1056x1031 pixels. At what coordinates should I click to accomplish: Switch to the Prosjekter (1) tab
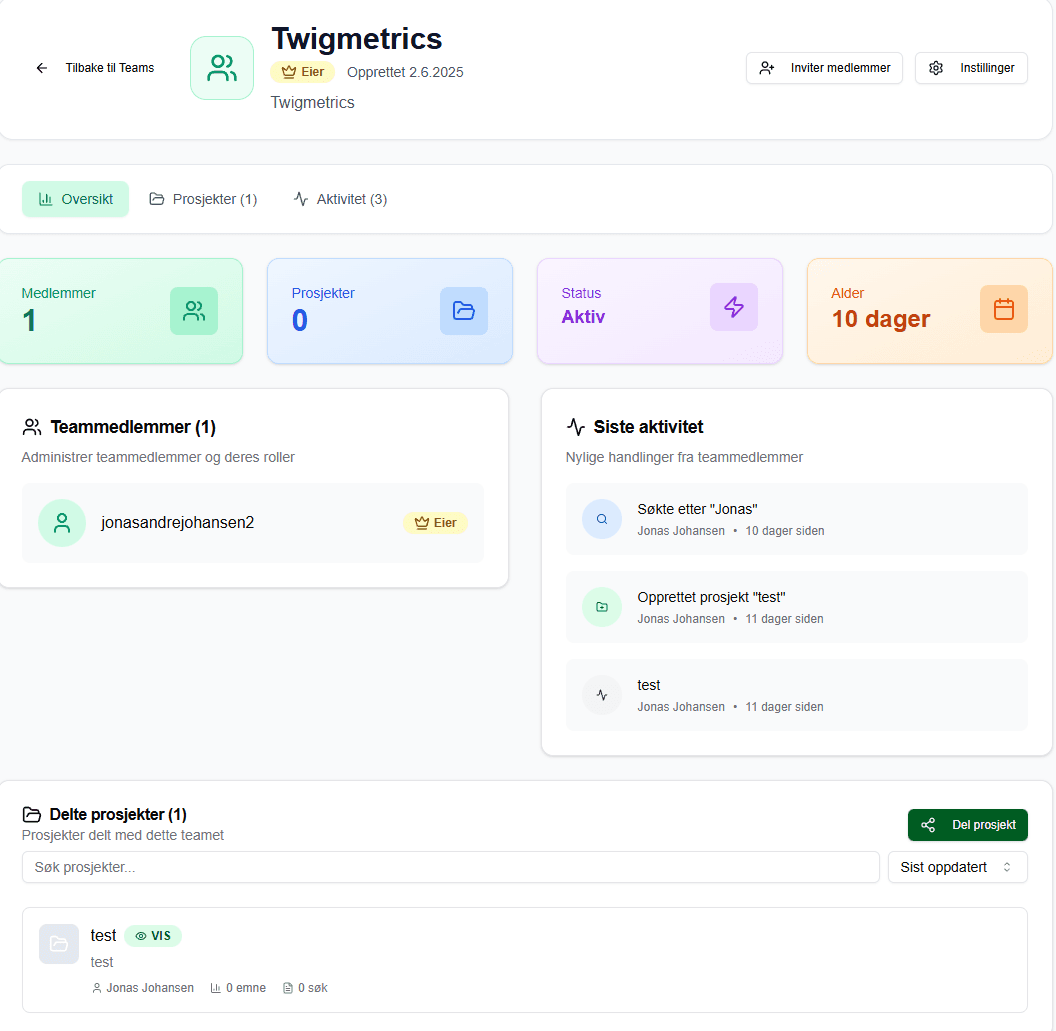(x=203, y=199)
